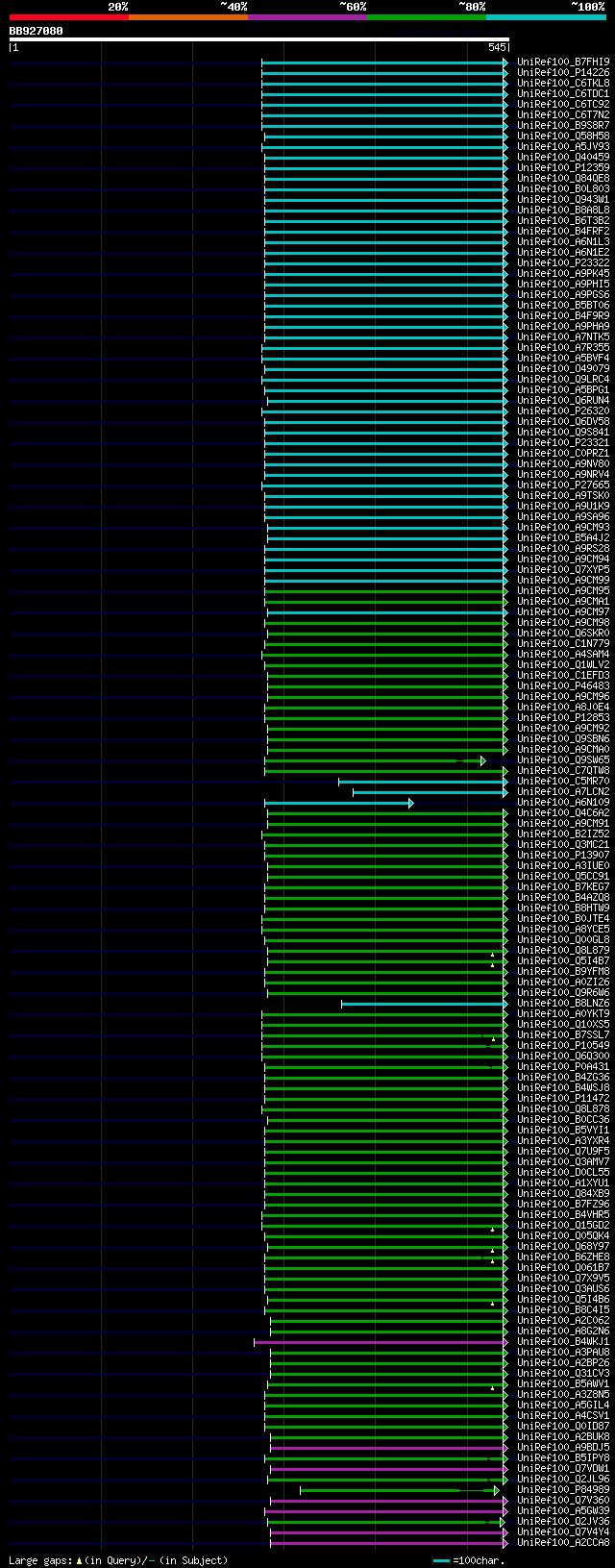Click hit label UniRef100_O49079

pos(563,368)
